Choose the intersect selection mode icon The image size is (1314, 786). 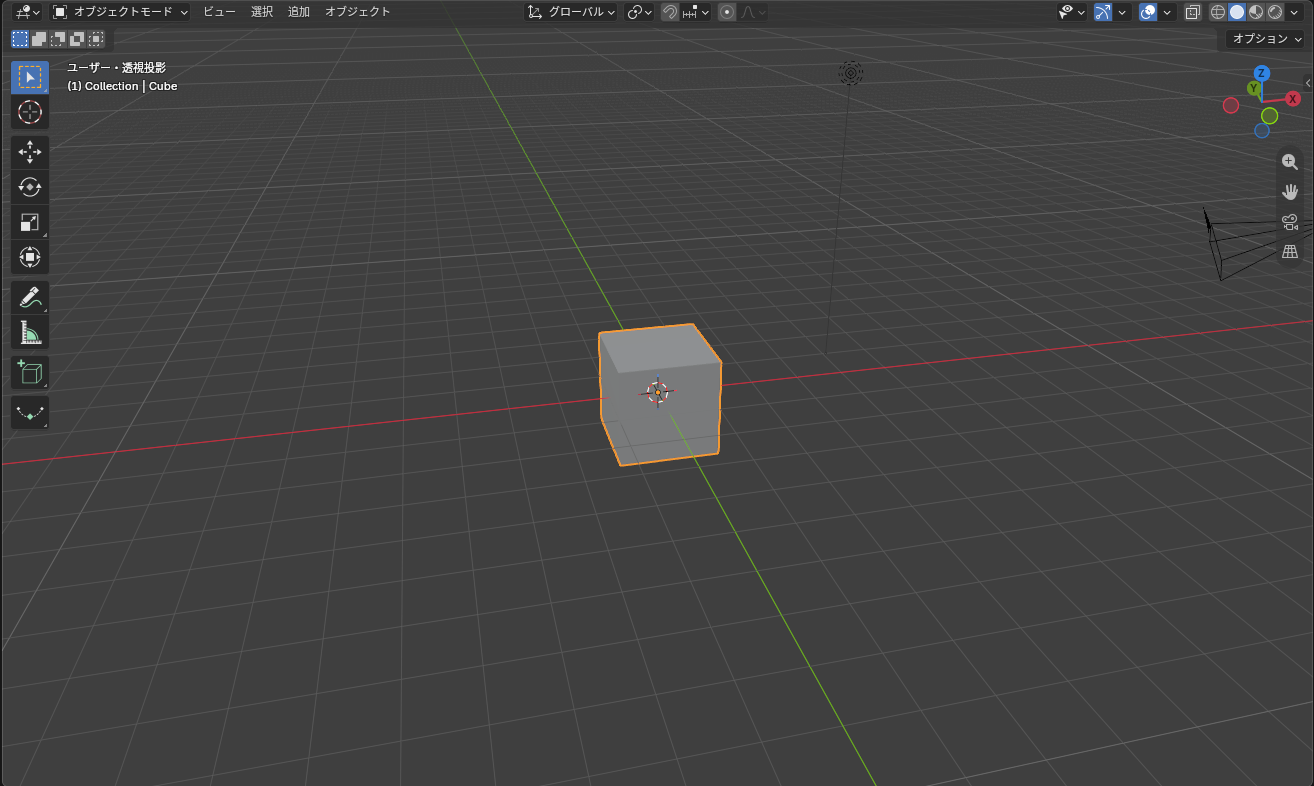(96, 39)
